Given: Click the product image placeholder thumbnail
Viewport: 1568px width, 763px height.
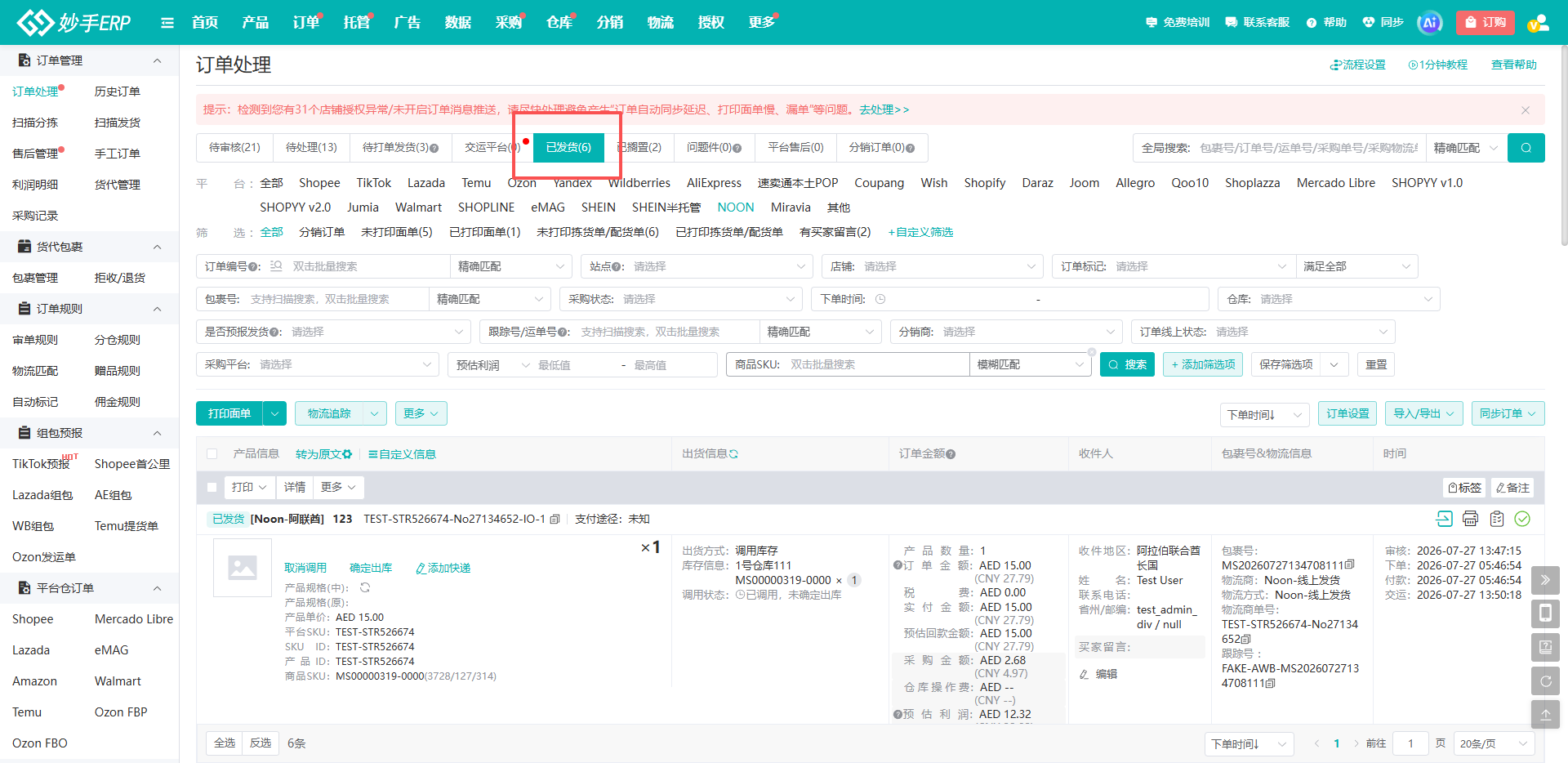Looking at the screenshot, I should (x=243, y=568).
